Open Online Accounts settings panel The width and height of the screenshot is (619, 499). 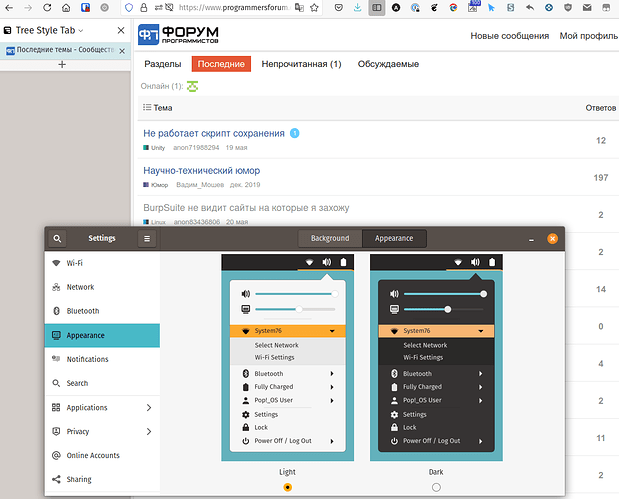point(102,456)
